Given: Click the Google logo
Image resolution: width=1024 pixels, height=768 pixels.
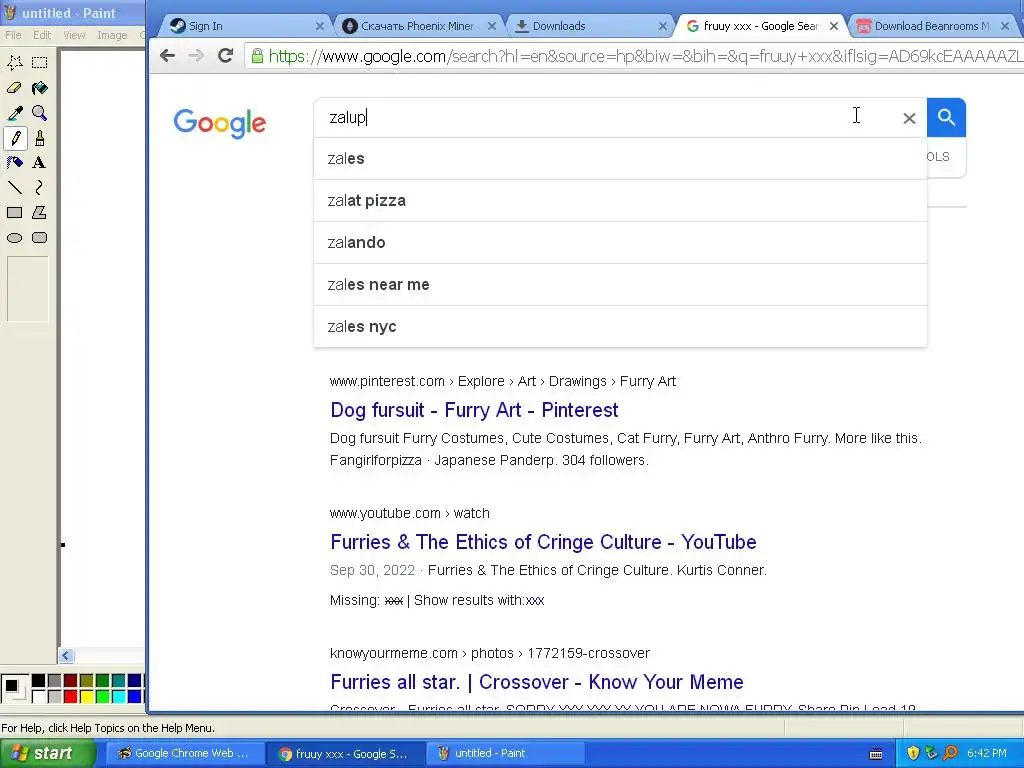Looking at the screenshot, I should click(x=219, y=123).
